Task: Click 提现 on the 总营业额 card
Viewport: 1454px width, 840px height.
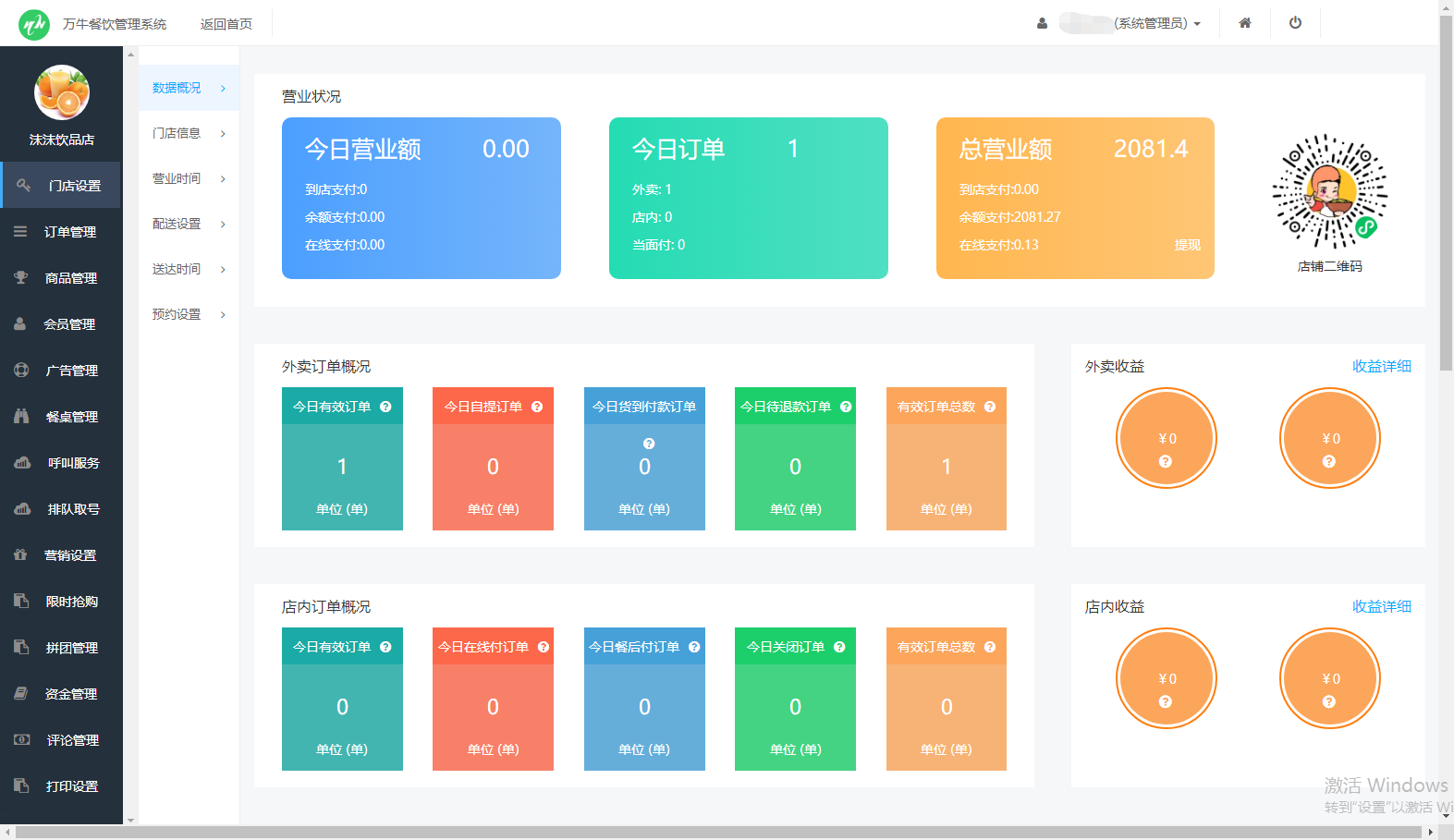Action: click(x=1187, y=245)
